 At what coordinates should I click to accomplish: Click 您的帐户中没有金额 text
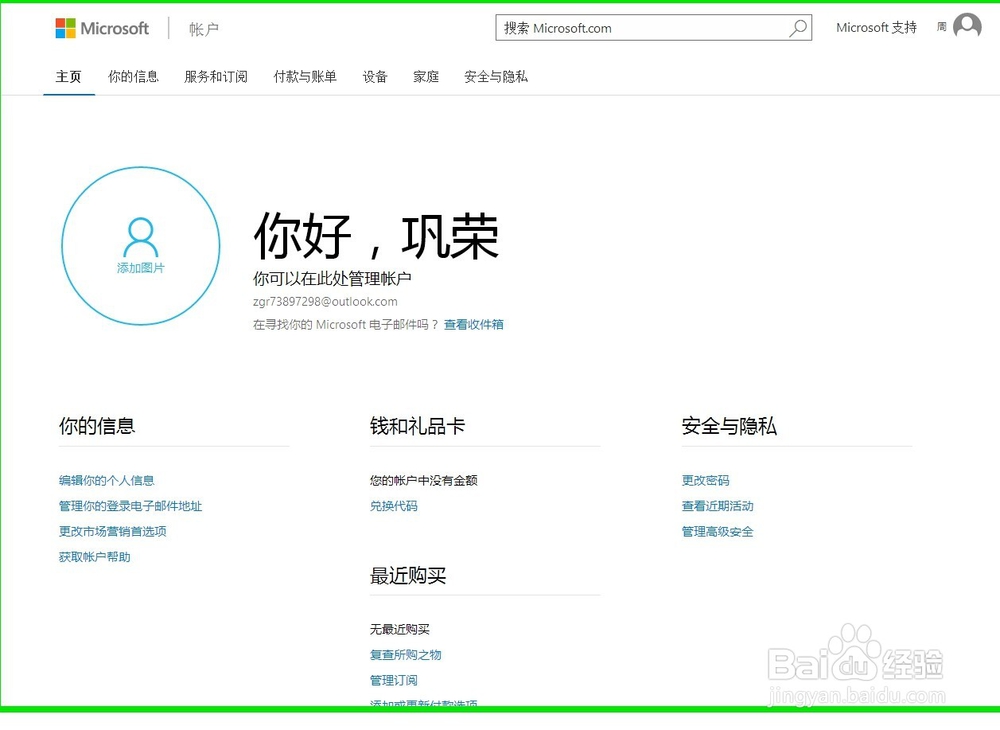coord(423,481)
